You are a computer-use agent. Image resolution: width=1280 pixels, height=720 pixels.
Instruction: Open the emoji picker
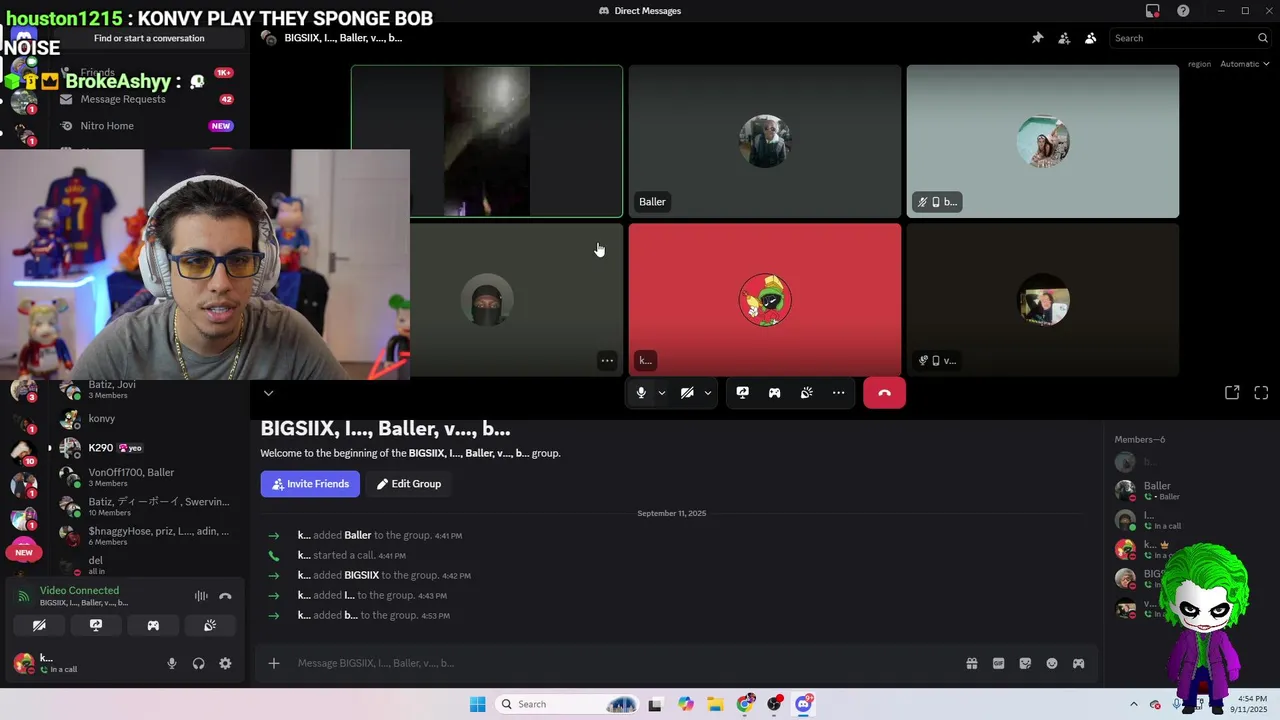pyautogui.click(x=1052, y=663)
